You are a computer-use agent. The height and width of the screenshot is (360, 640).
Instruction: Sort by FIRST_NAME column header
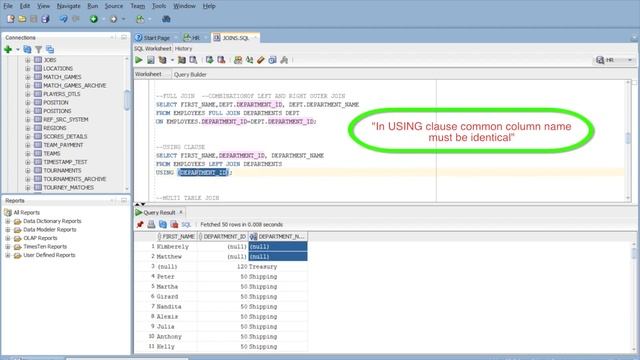(x=177, y=236)
